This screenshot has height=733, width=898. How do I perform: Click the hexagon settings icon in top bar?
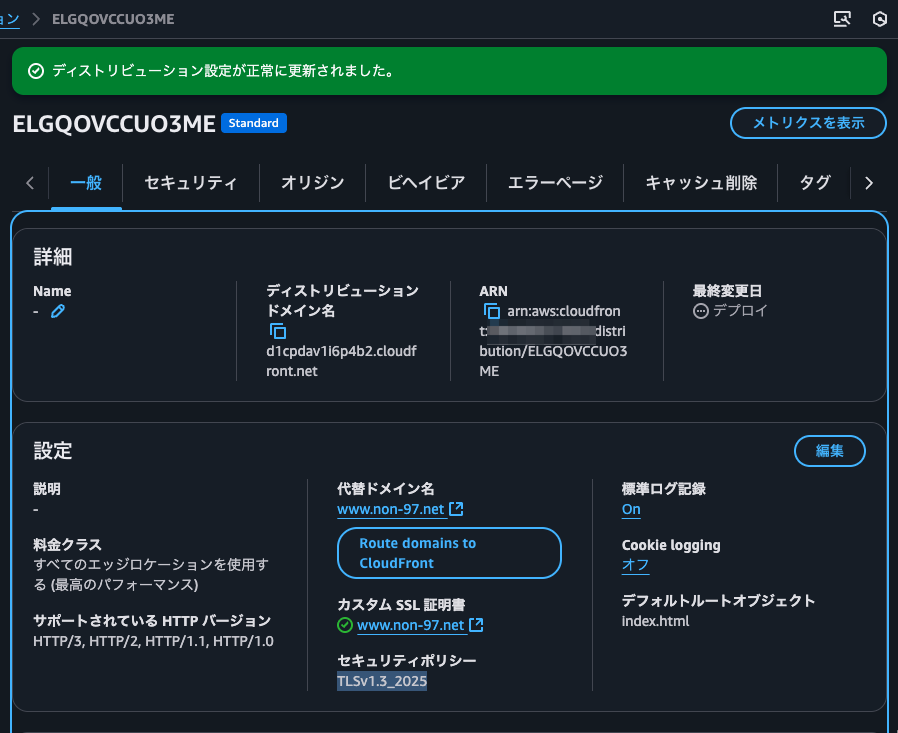click(880, 19)
